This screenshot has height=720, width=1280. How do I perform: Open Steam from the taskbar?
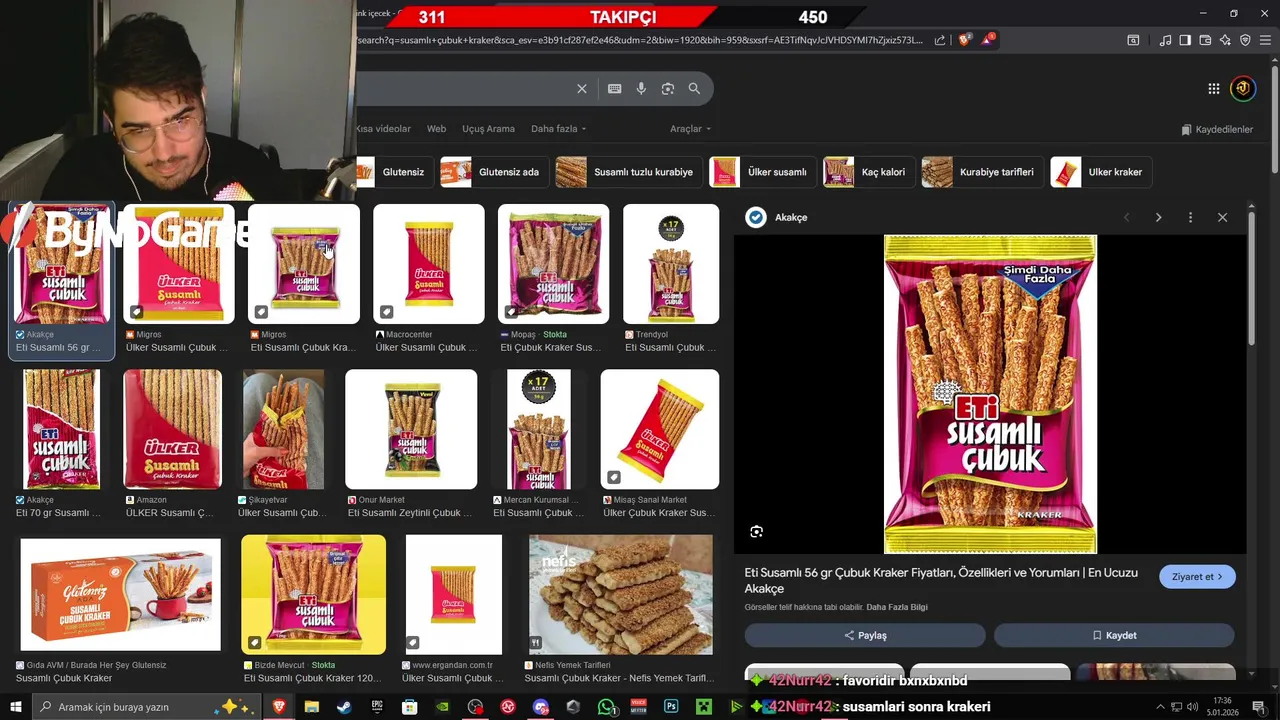(343, 707)
